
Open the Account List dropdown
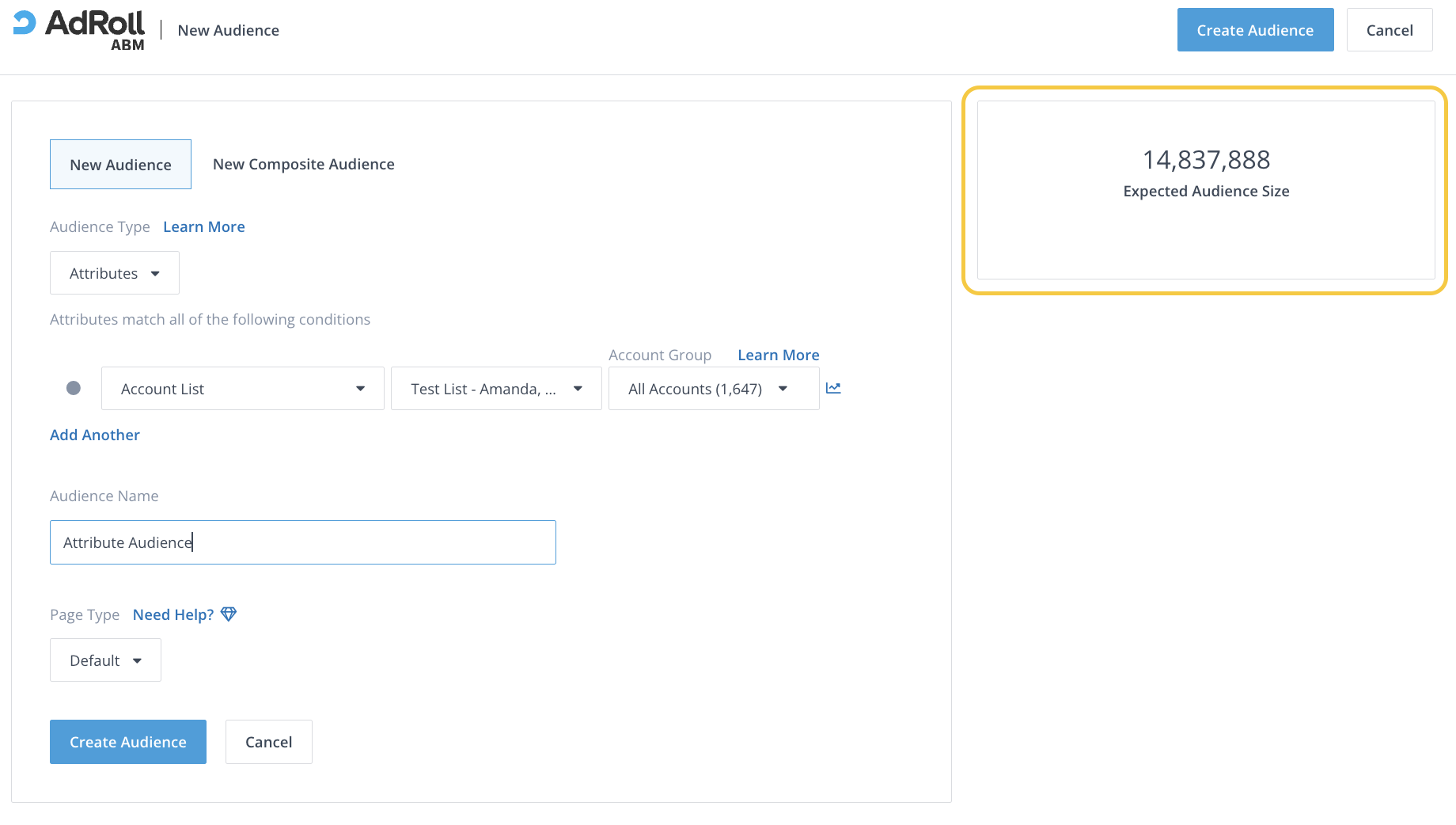[x=242, y=389]
